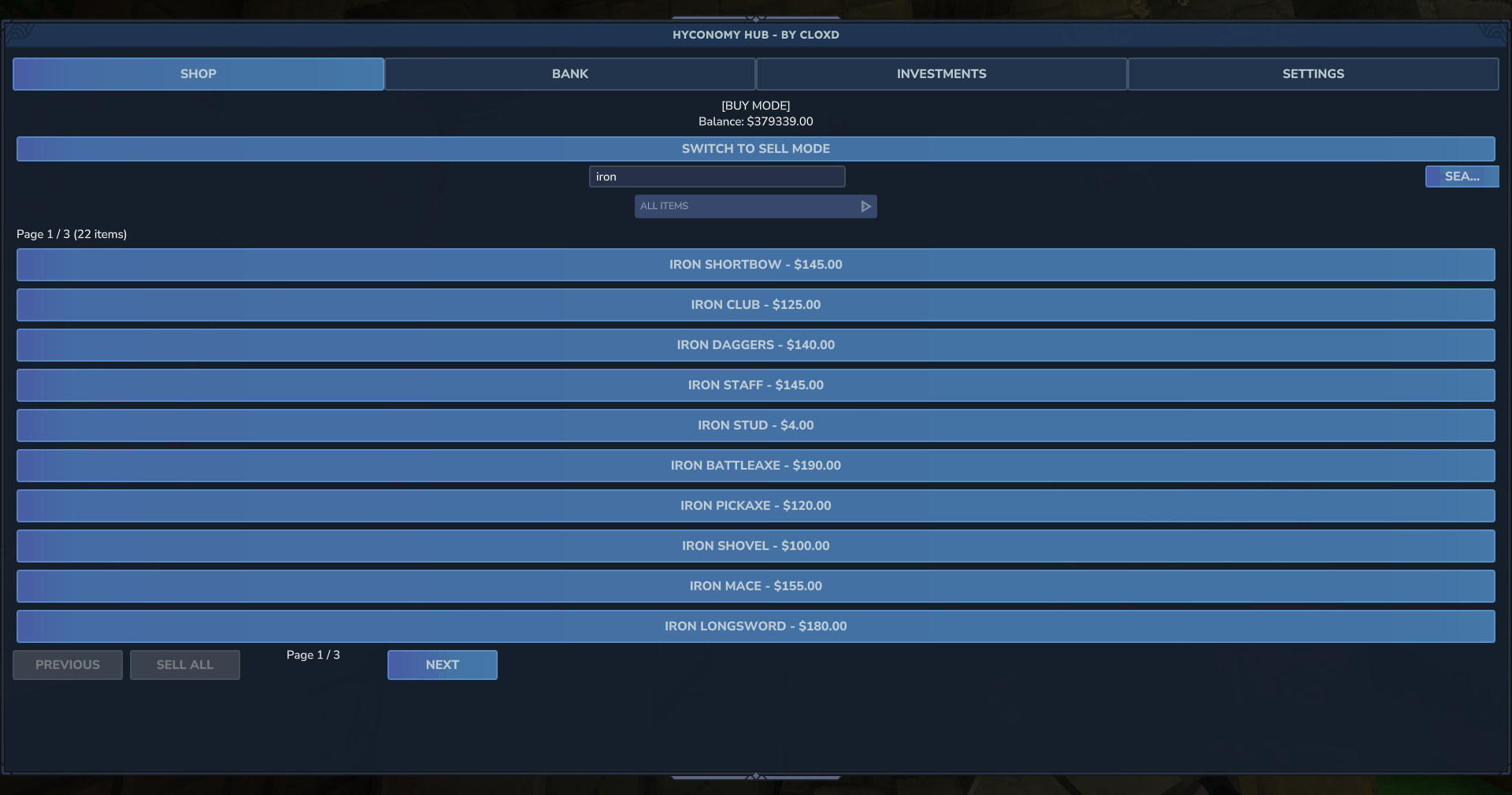The height and width of the screenshot is (795, 1512).
Task: Click the Iron Pickaxe item
Action: 755,506
